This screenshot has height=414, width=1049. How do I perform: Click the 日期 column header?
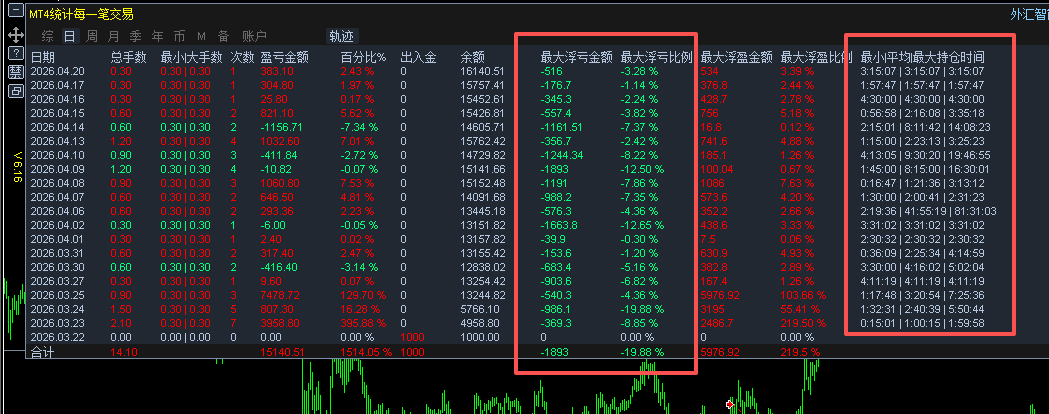[43, 58]
